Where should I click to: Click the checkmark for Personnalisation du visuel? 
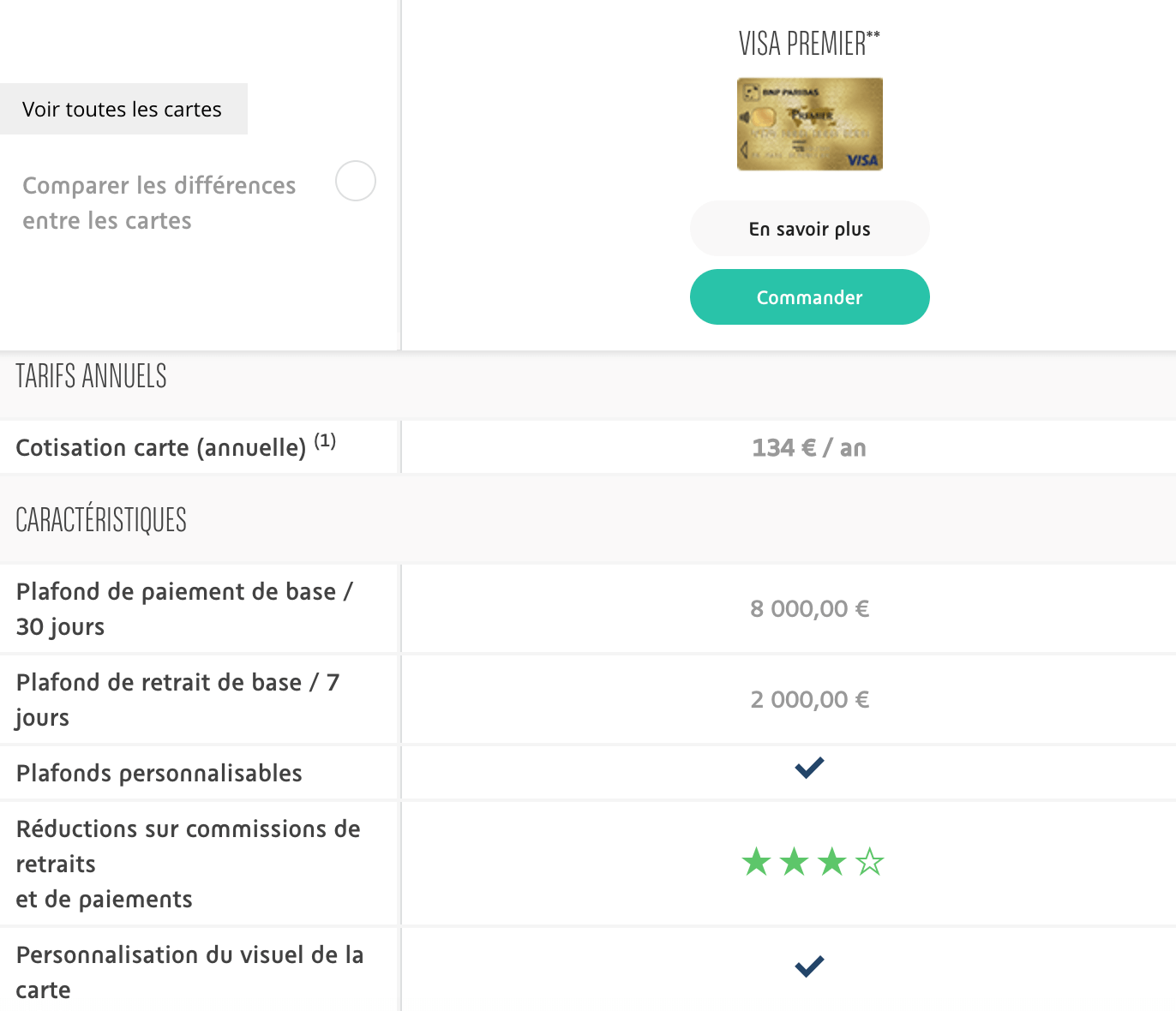point(809,966)
